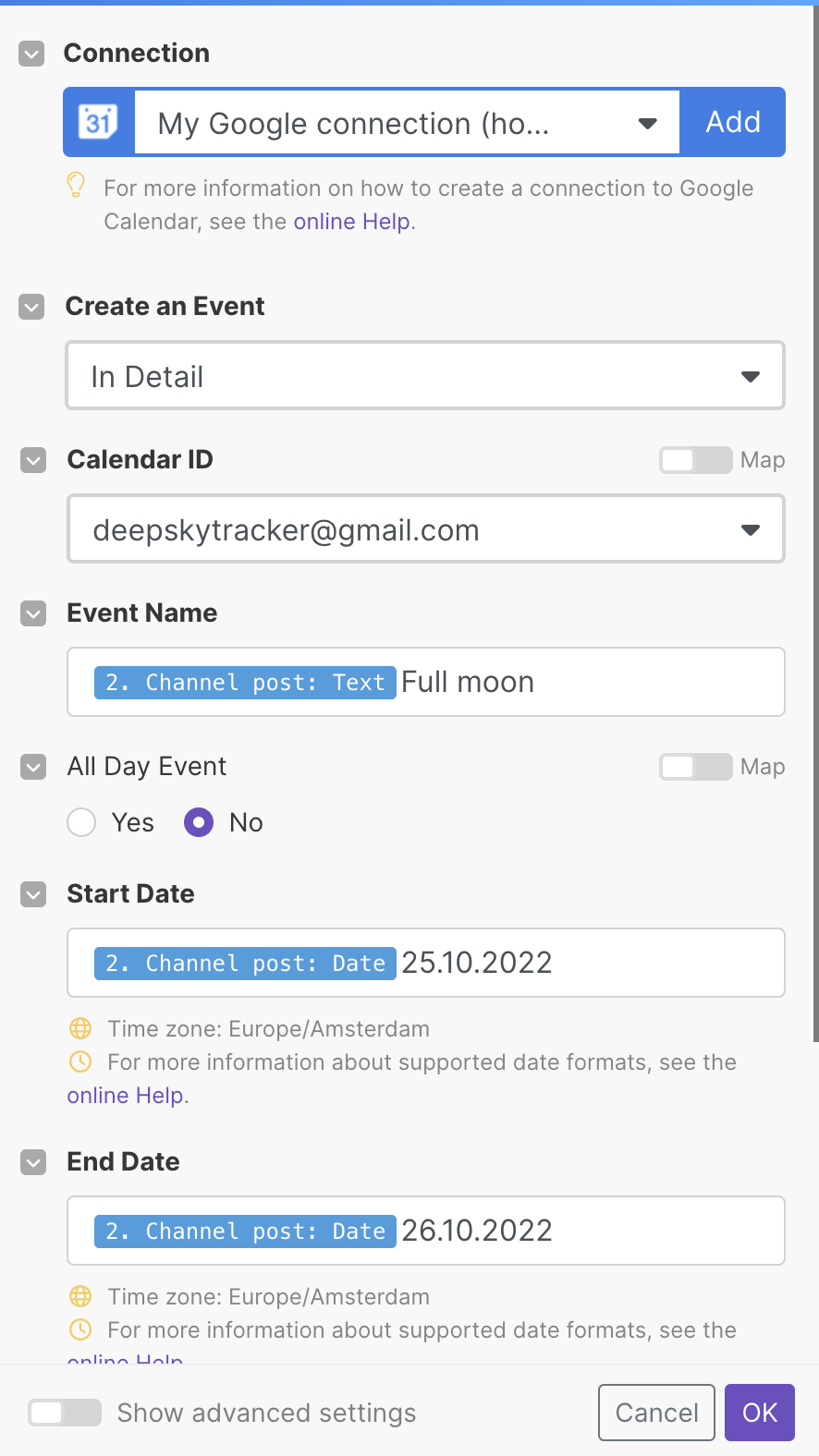Open the My Google connection dropdown

point(647,121)
